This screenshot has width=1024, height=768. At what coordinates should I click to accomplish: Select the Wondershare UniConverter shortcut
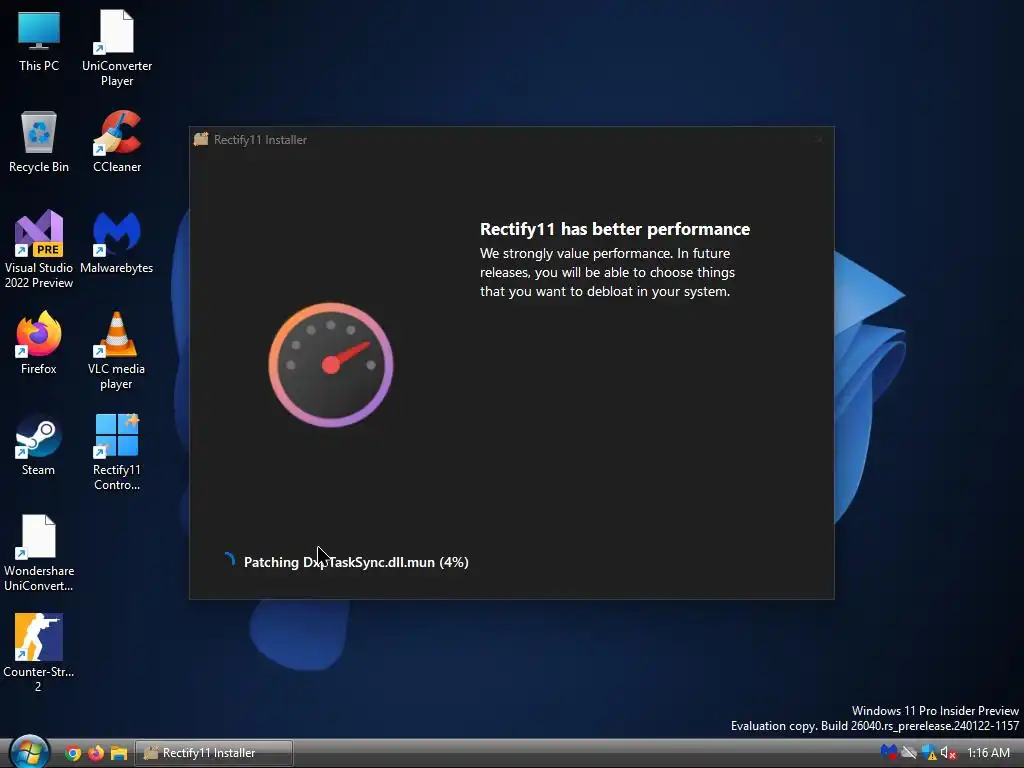click(39, 553)
